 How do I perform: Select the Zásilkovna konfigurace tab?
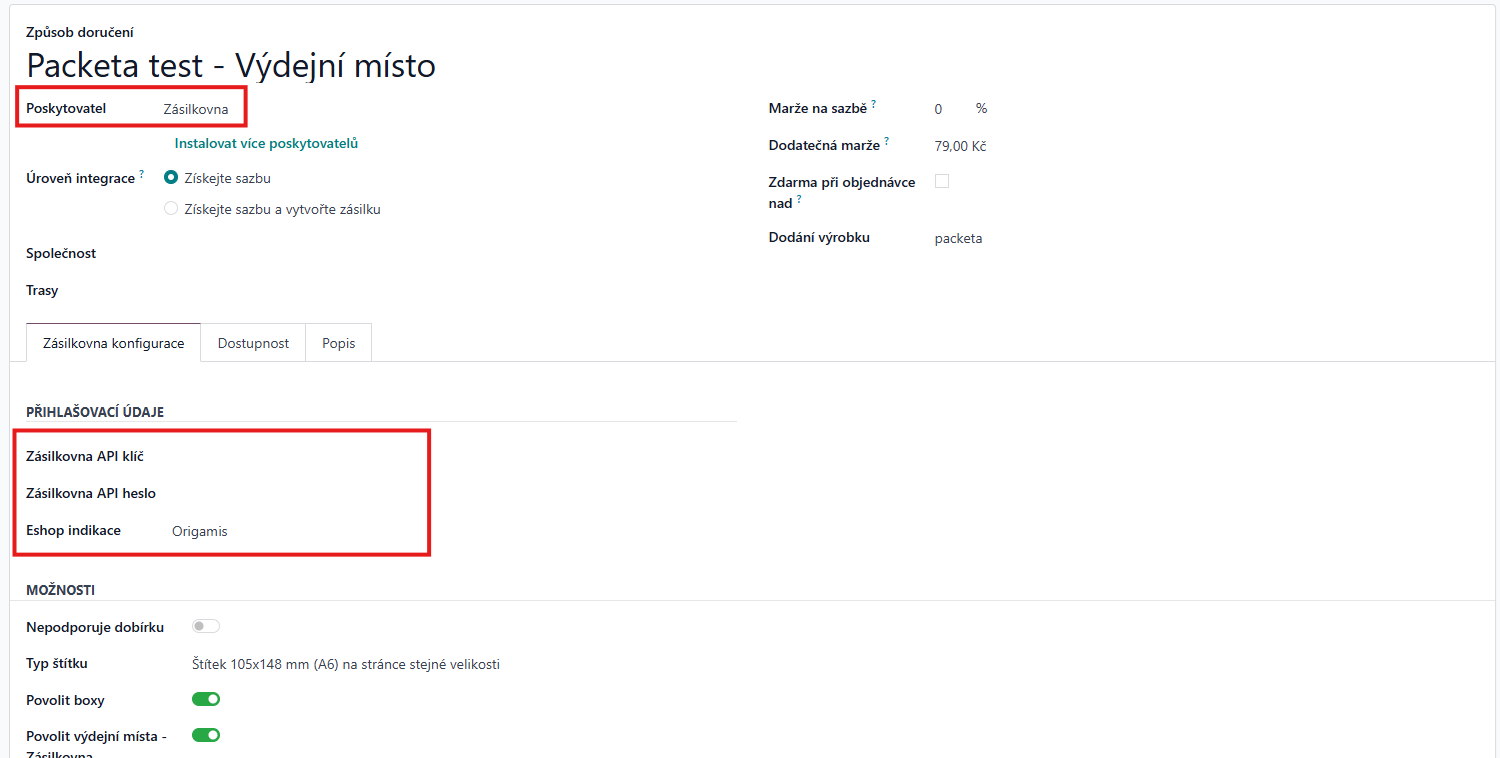[113, 343]
